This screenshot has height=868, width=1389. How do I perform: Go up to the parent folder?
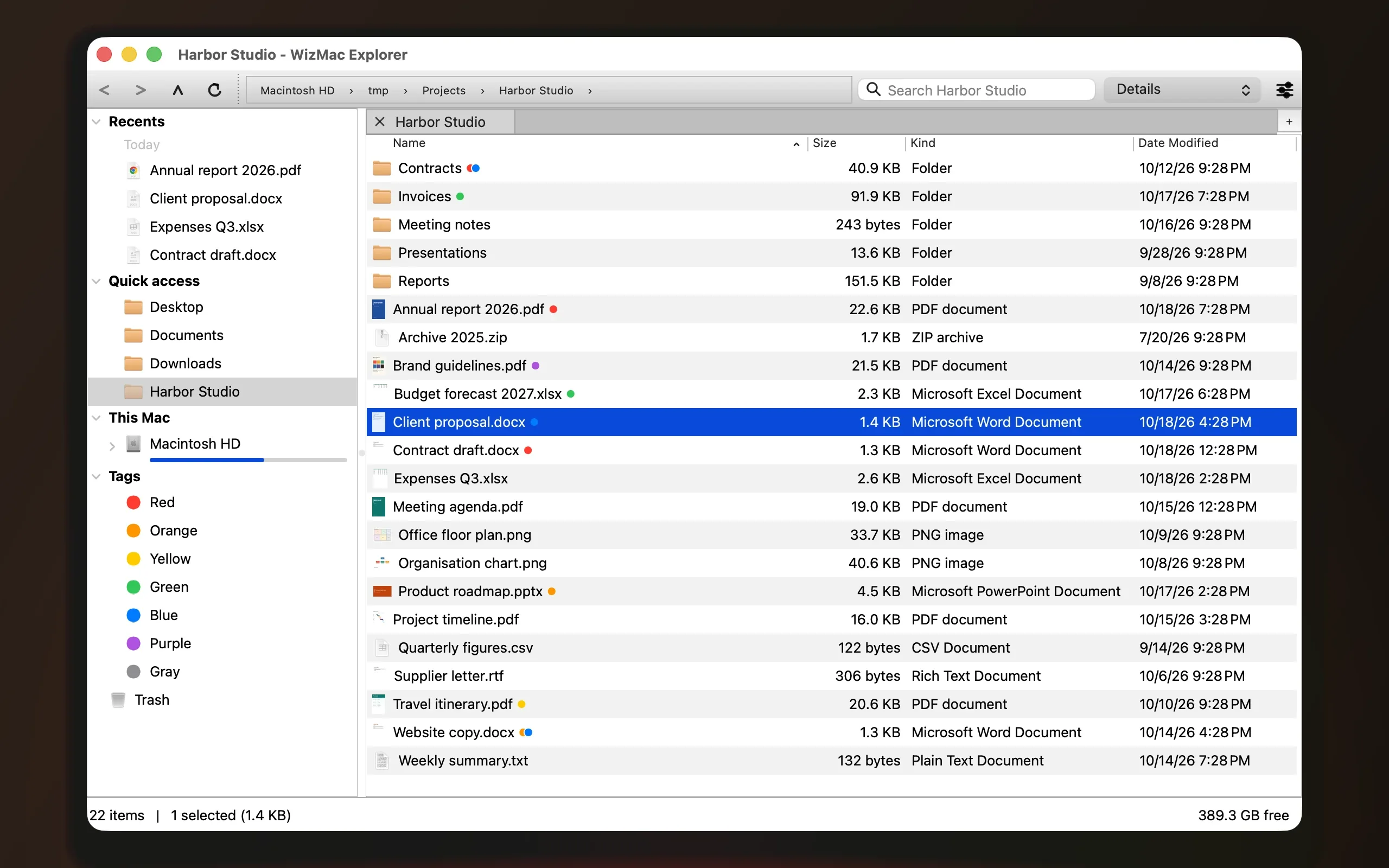(178, 90)
